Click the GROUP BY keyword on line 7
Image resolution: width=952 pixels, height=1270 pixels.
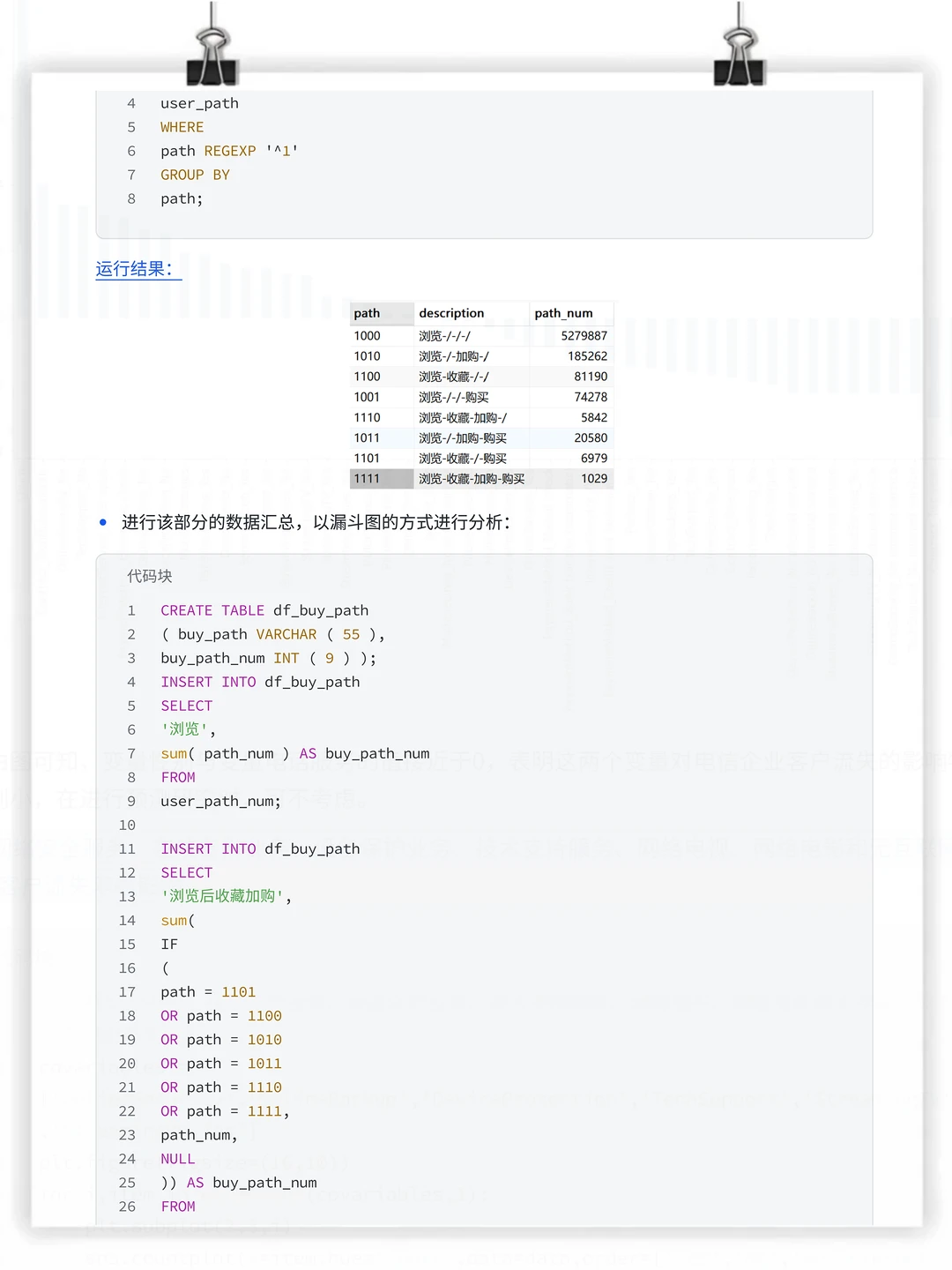pos(195,175)
